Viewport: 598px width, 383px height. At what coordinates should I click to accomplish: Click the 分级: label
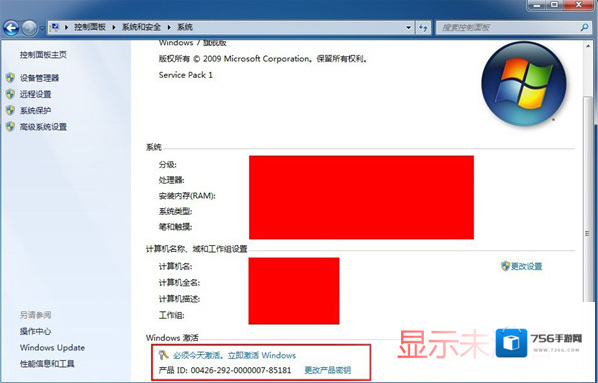168,164
